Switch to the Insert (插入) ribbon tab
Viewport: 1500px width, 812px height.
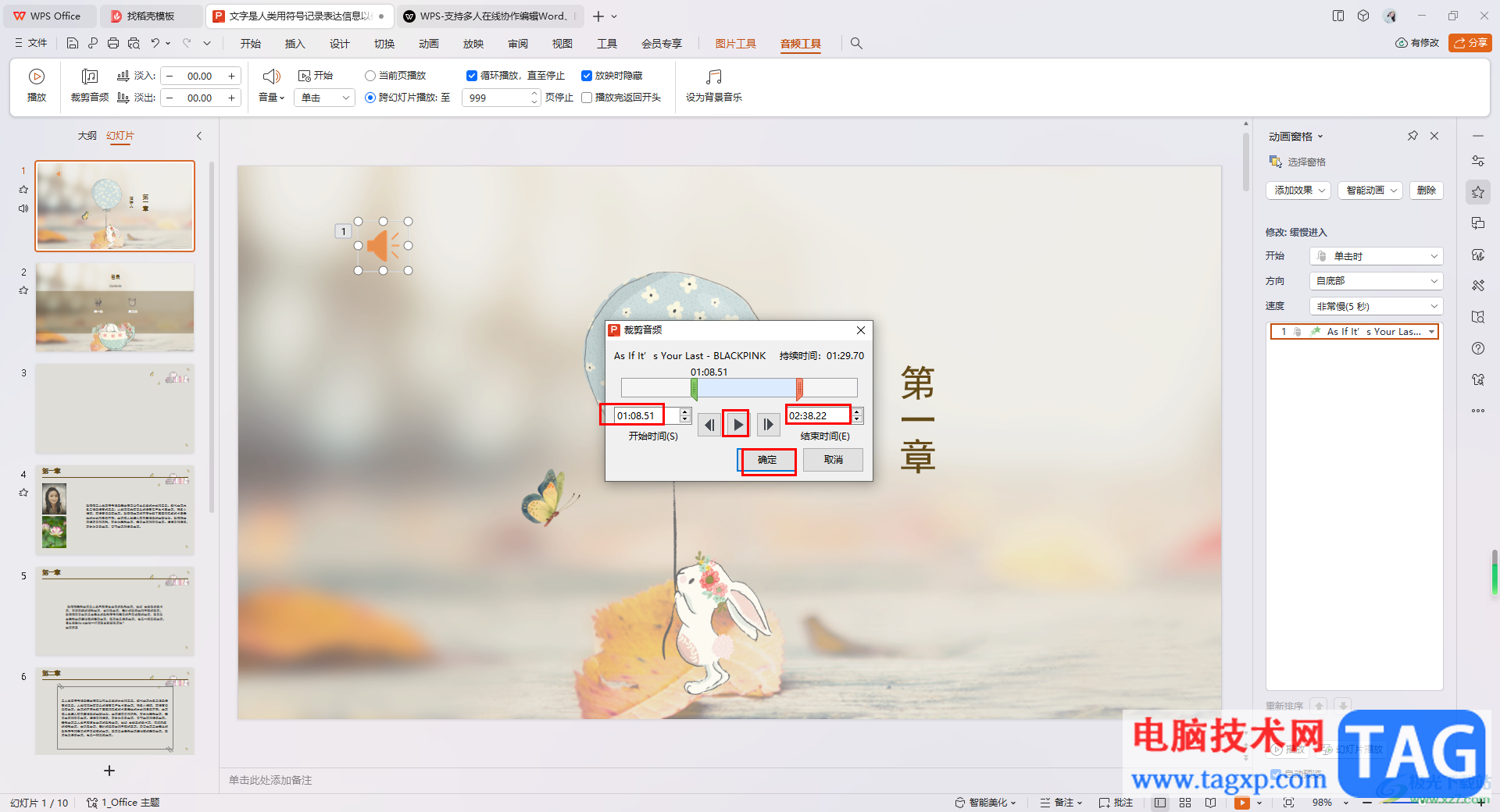(x=295, y=44)
